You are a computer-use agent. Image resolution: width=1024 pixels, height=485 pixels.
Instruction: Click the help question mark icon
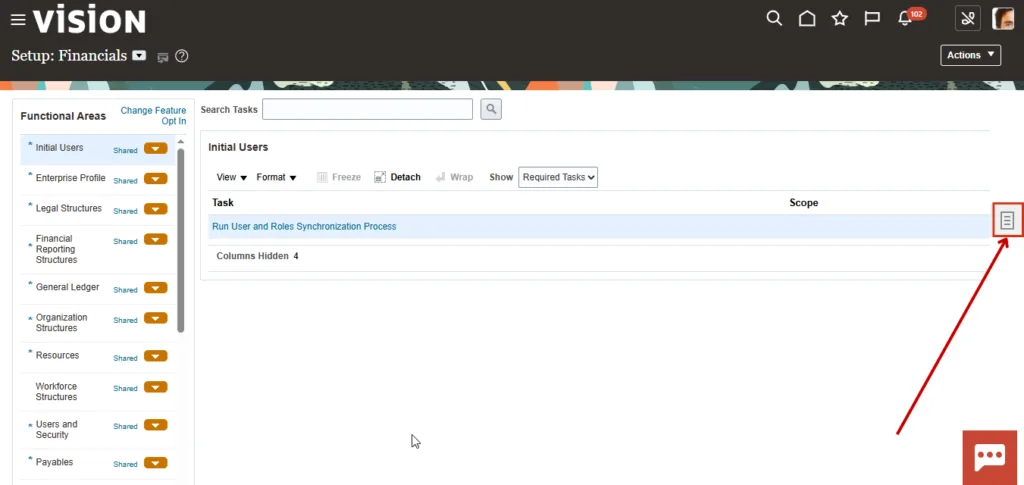click(x=182, y=56)
